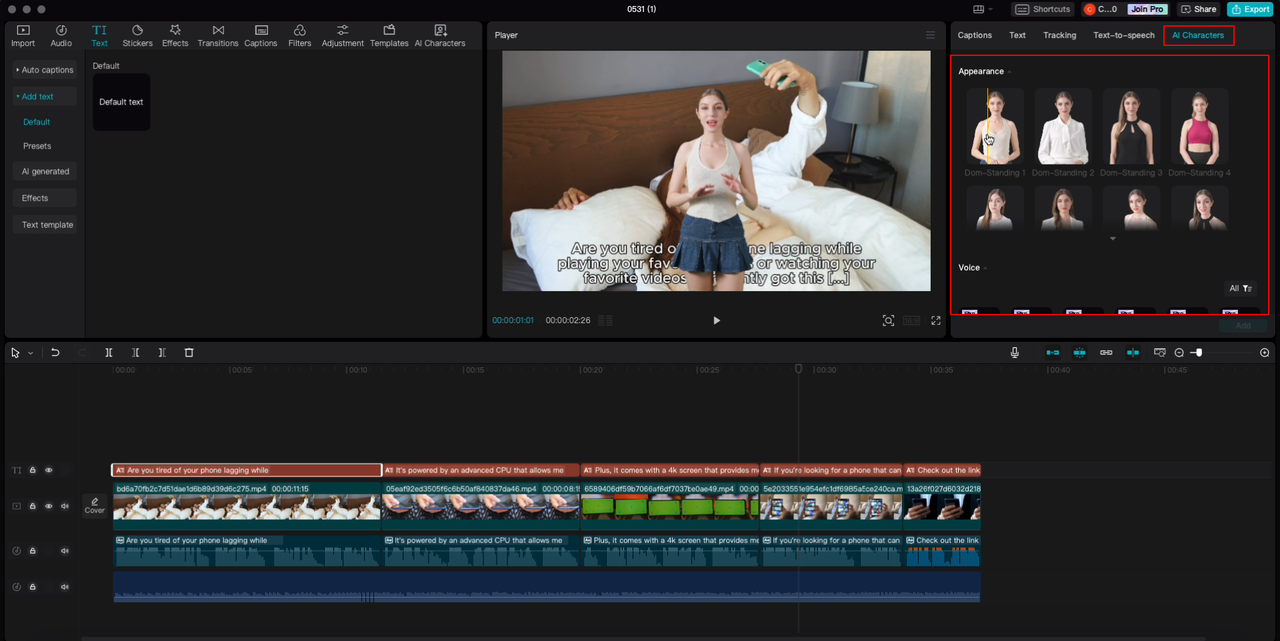Viewport: 1280px width, 641px height.
Task: Switch to the Text tab in right panel
Action: (x=1017, y=35)
